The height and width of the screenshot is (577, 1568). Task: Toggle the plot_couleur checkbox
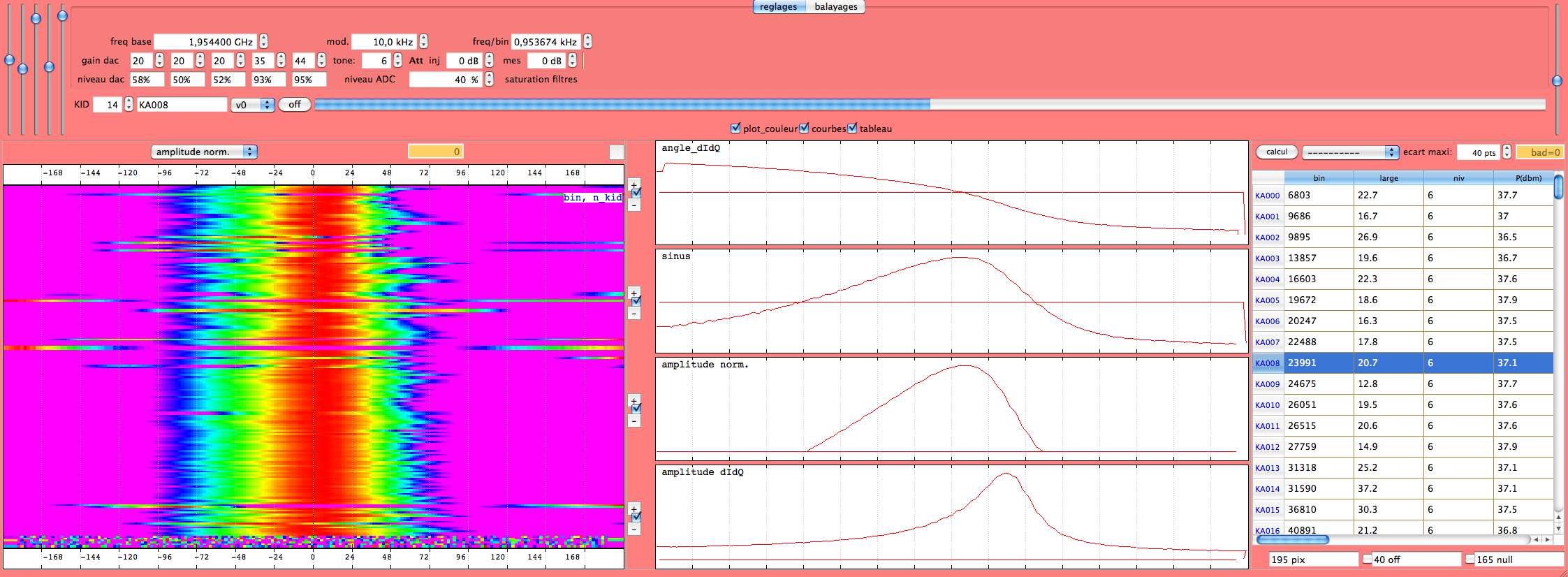[x=735, y=129]
